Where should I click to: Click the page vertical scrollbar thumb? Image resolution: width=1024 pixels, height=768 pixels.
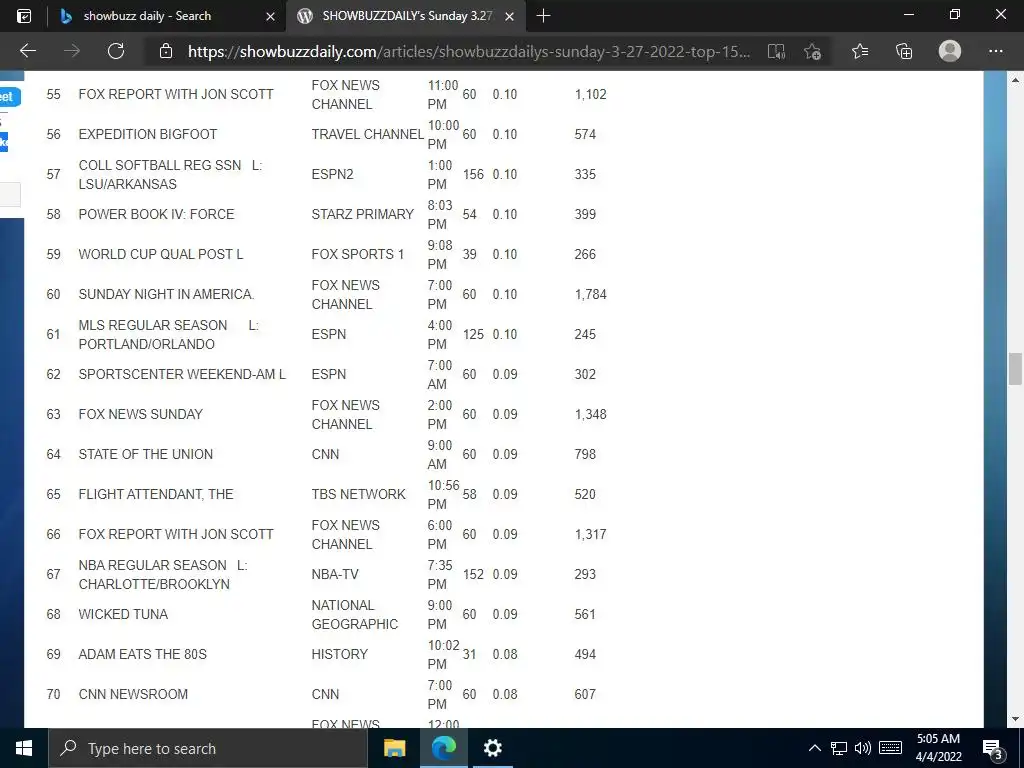coord(1014,369)
